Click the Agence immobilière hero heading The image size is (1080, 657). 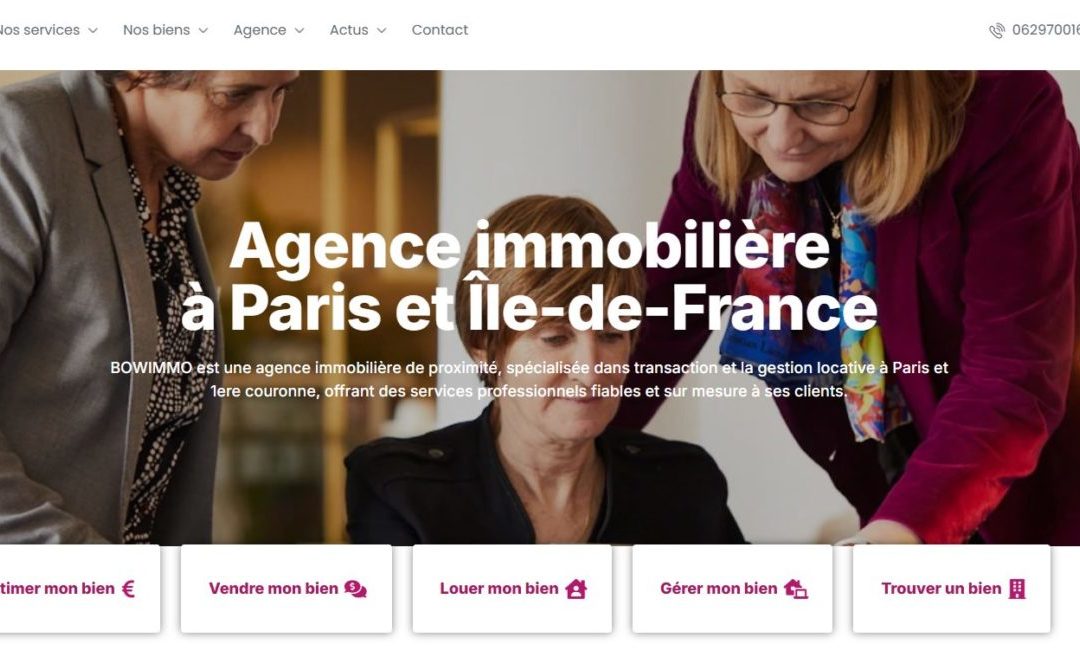point(529,275)
